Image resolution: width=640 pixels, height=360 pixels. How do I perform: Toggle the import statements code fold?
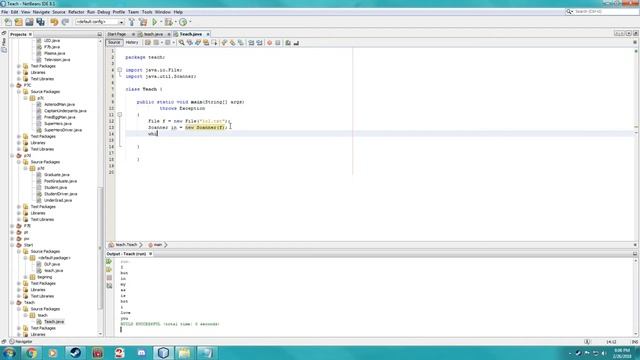point(120,70)
